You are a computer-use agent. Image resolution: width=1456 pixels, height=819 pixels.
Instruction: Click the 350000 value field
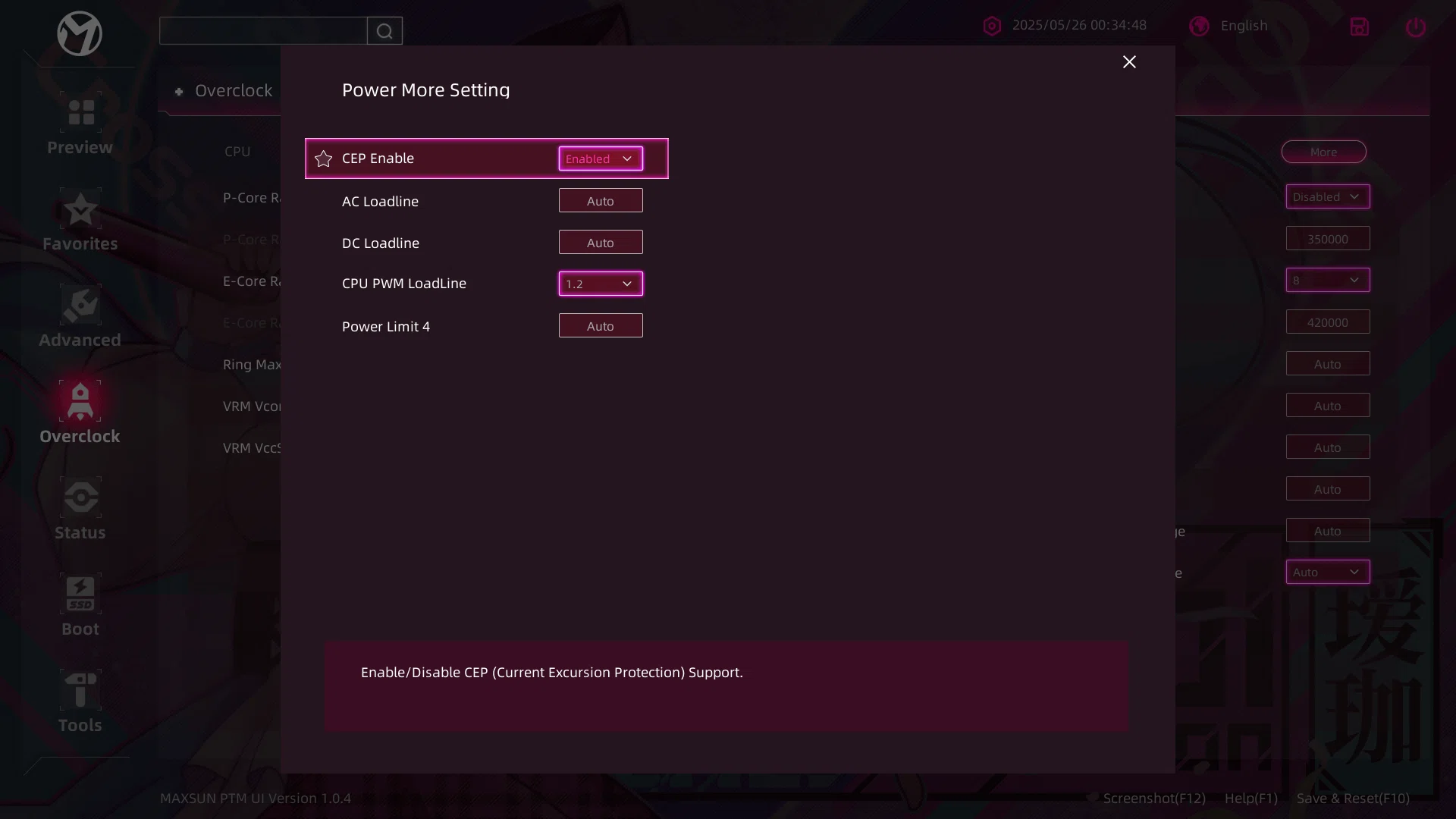coord(1328,238)
